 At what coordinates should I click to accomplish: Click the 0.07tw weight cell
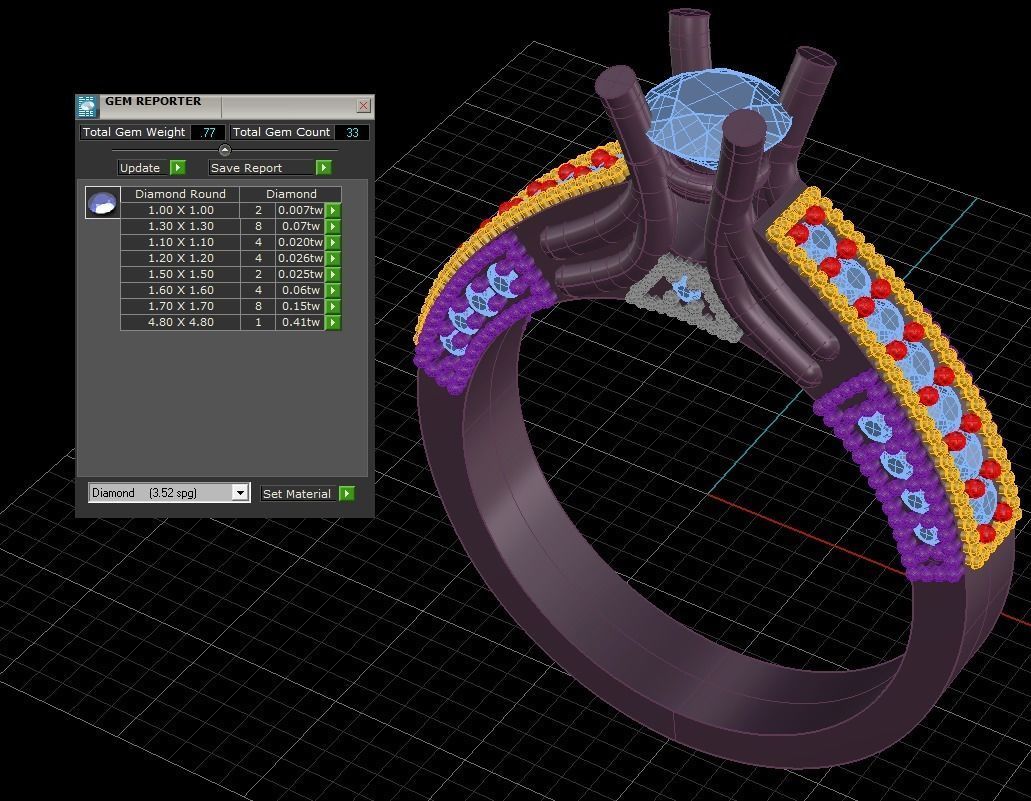click(300, 226)
